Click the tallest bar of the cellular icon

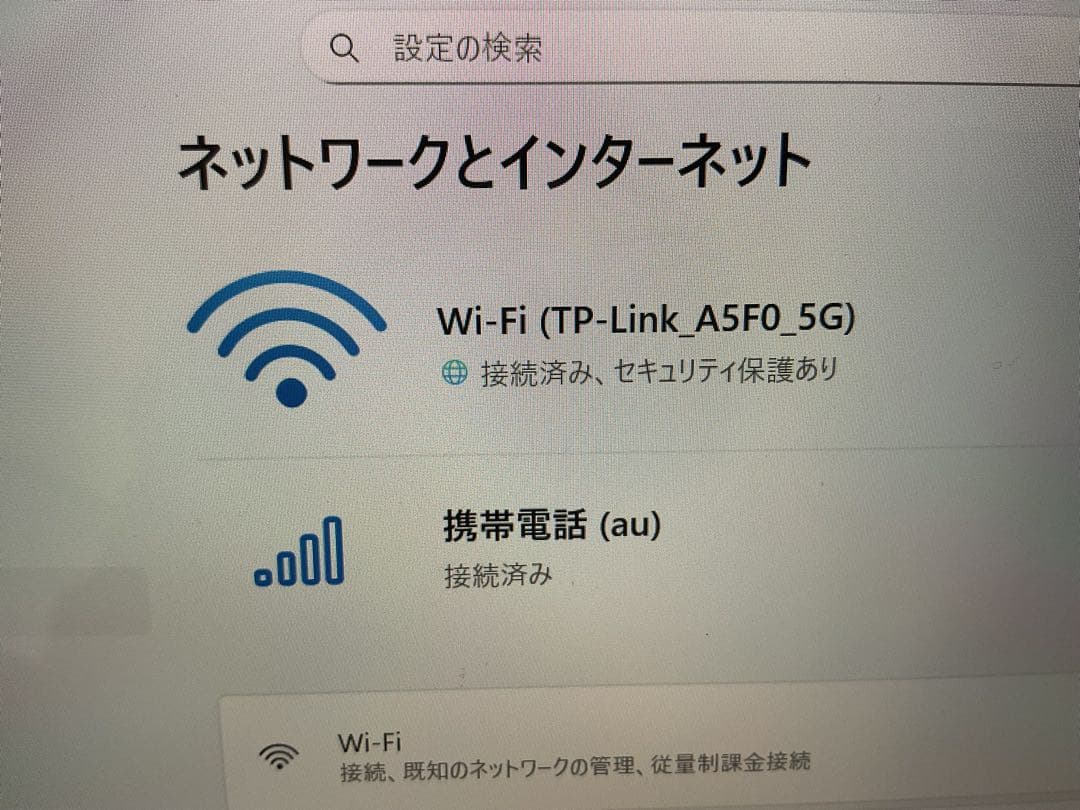tap(333, 551)
